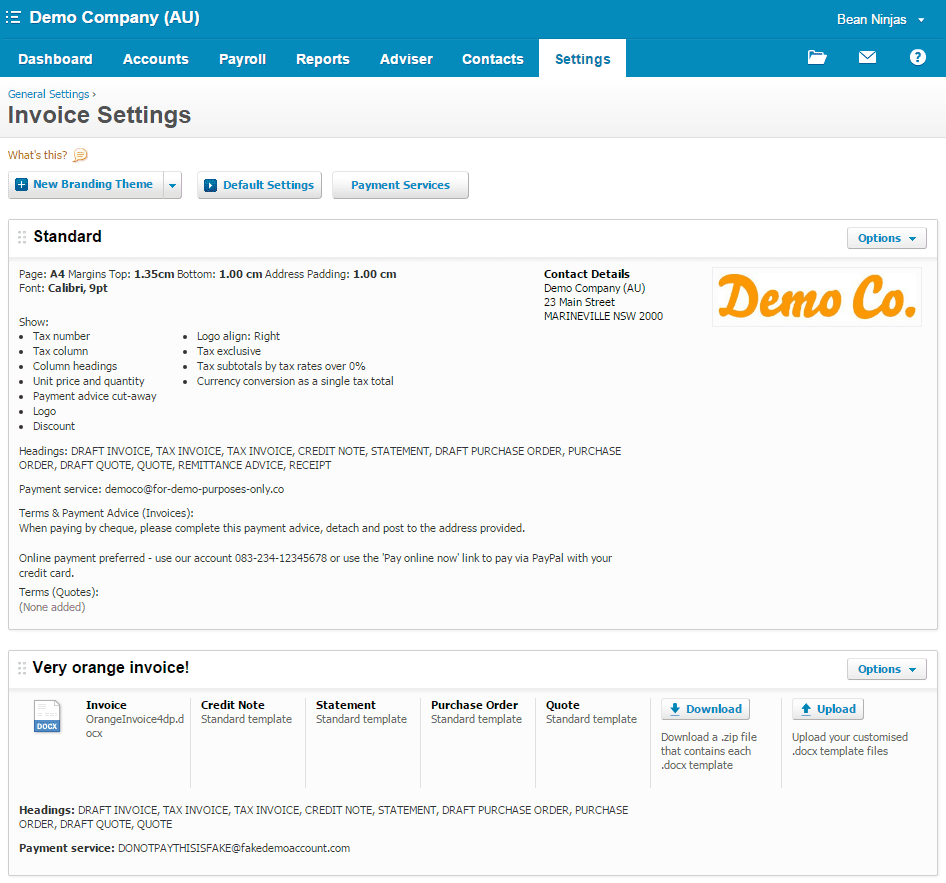Screen dimensions: 946x883
Task: Grab the Standard theme drag handle
Action: click(x=22, y=237)
